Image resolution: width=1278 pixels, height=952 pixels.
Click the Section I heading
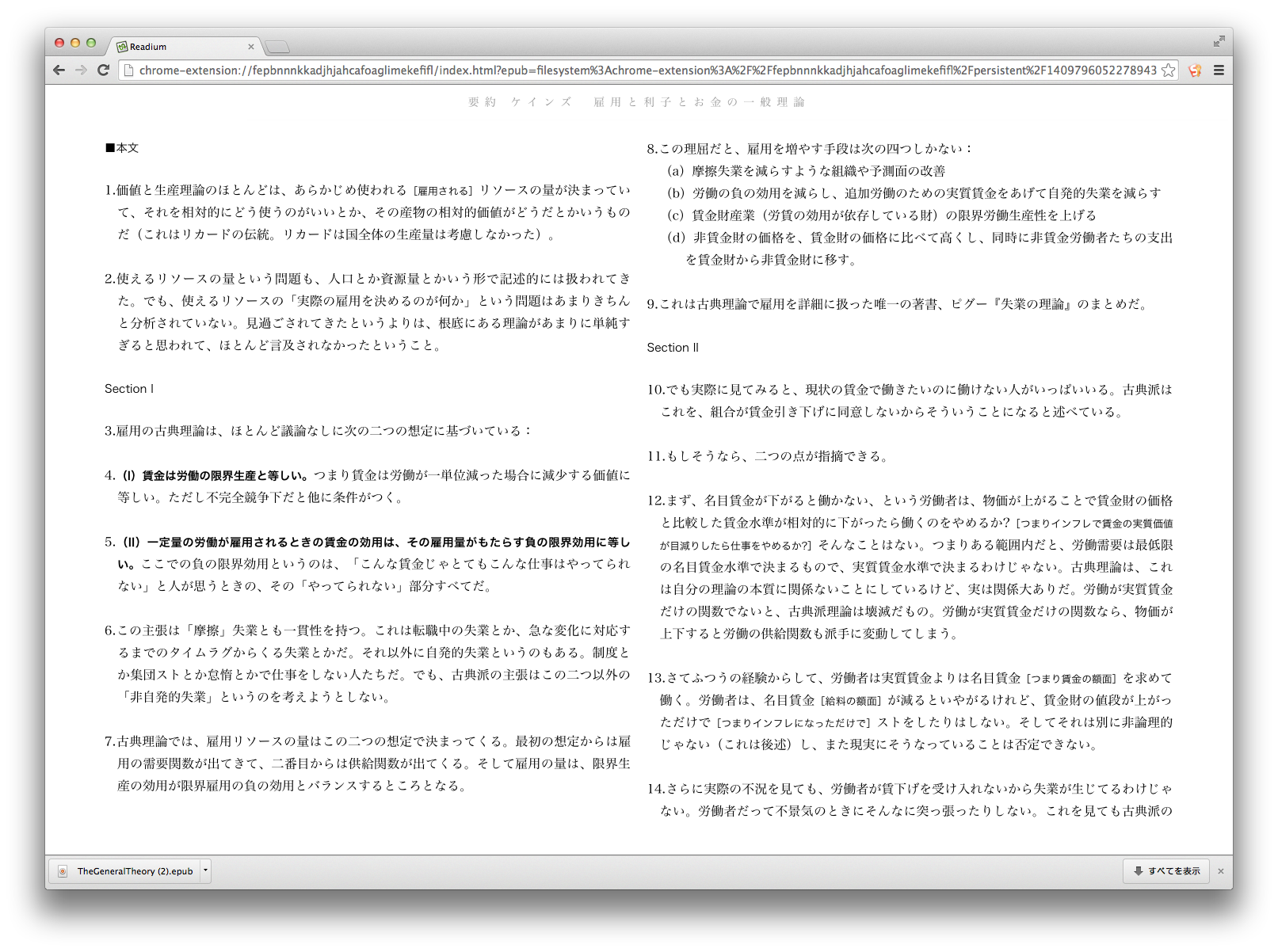coord(129,389)
